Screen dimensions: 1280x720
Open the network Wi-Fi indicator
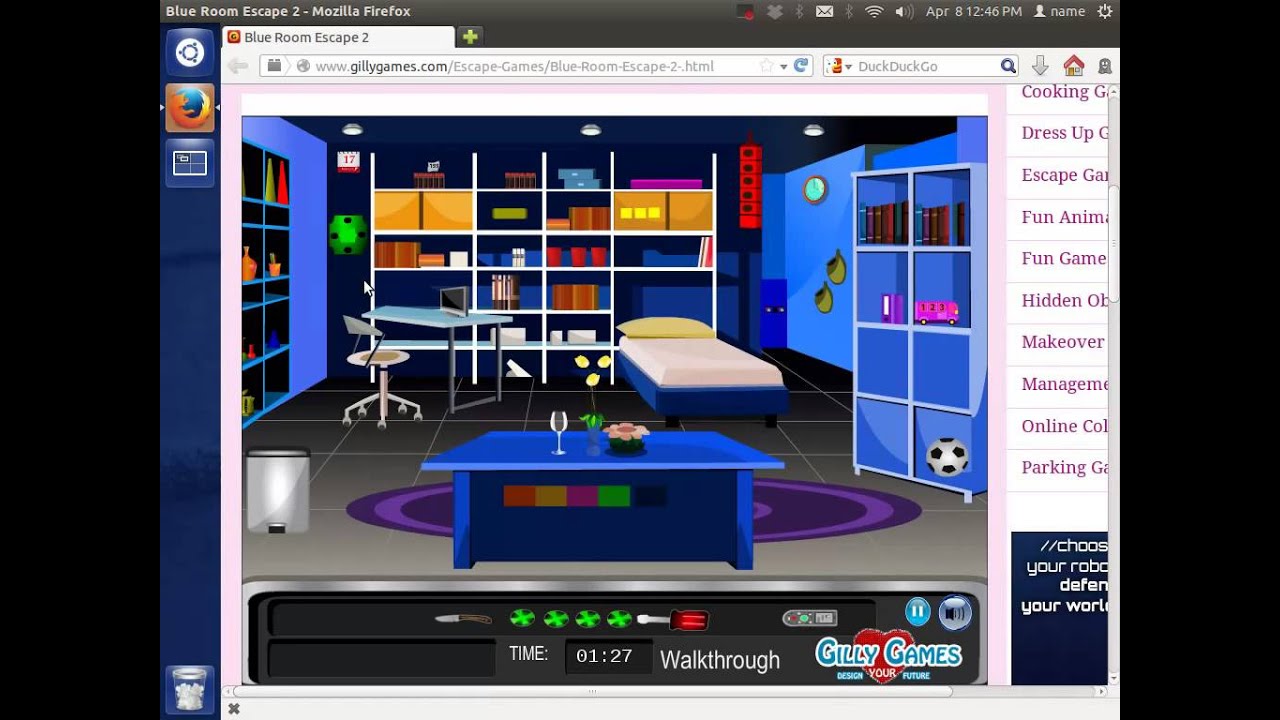[874, 11]
